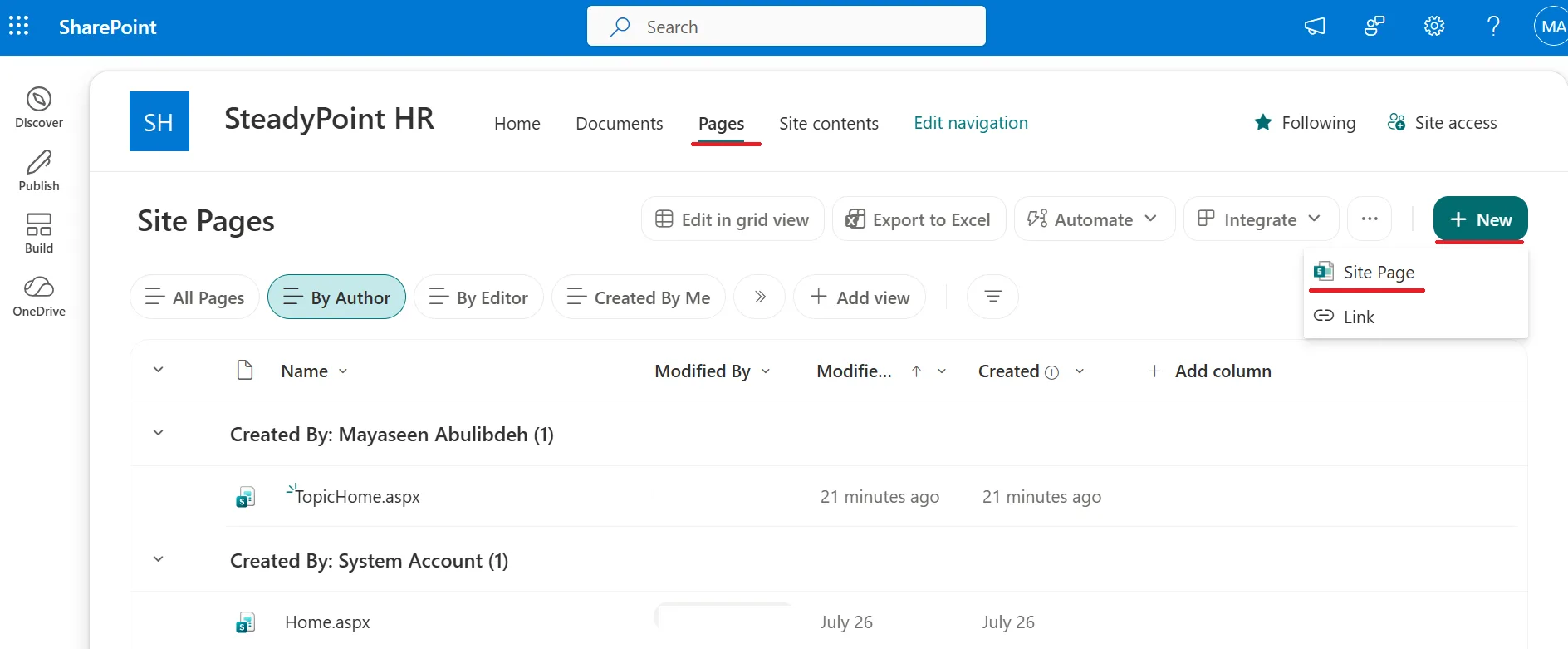The image size is (1568, 649).
Task: Click the New button
Action: coord(1481,219)
